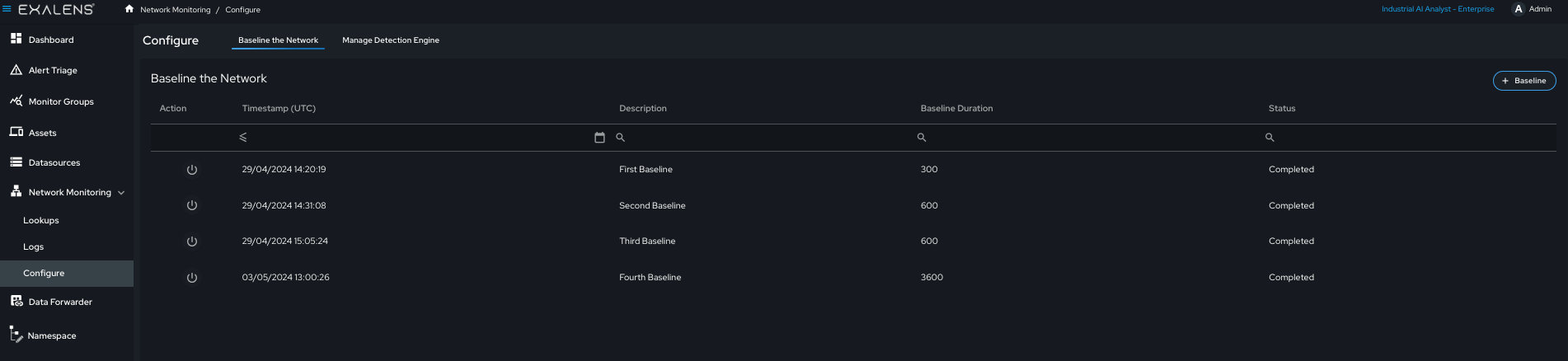
Task: Click the add Baseline button
Action: [1524, 81]
